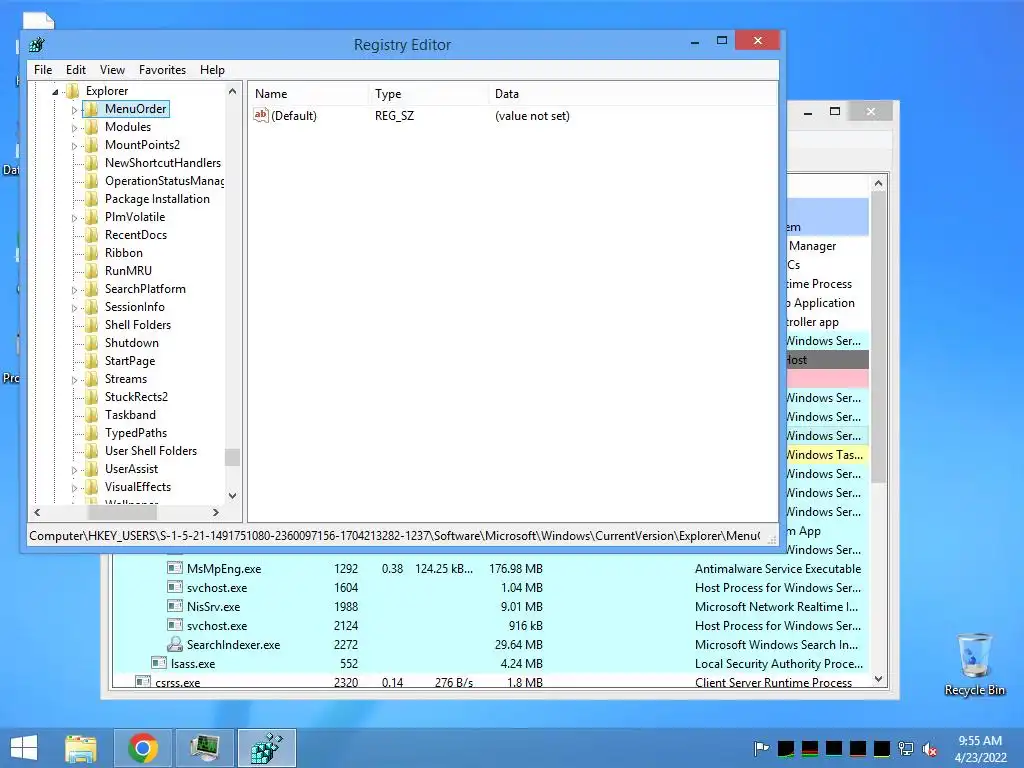Expand the SearchPlatform key

click(x=74, y=290)
